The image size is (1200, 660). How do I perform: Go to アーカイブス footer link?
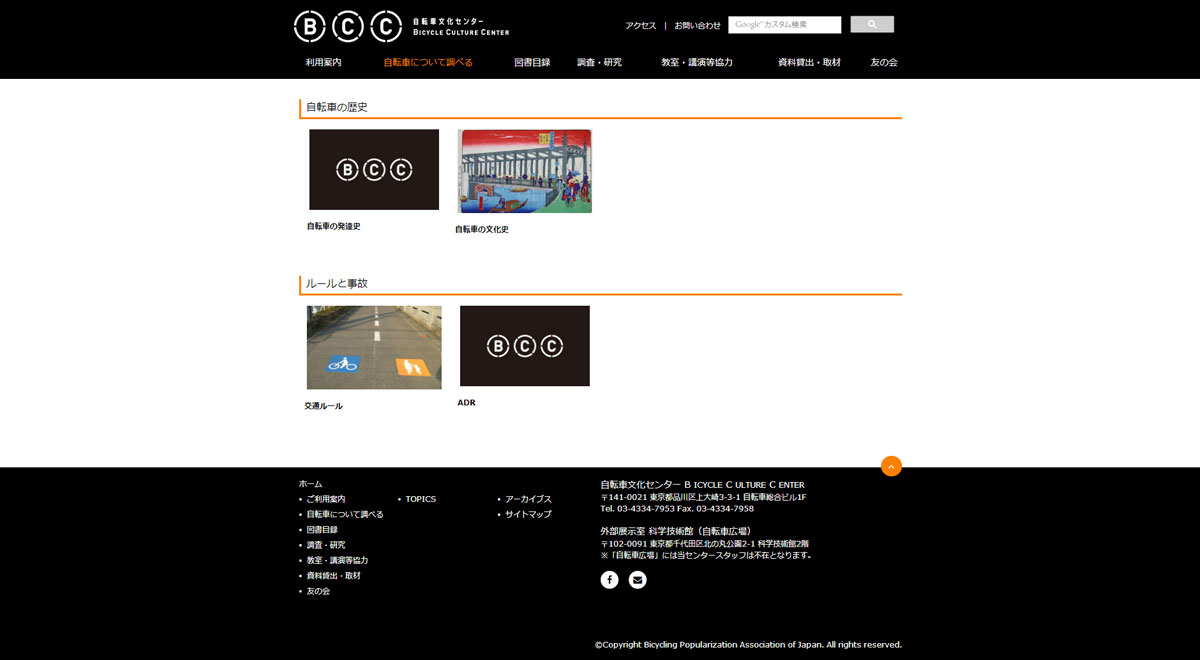tap(528, 499)
